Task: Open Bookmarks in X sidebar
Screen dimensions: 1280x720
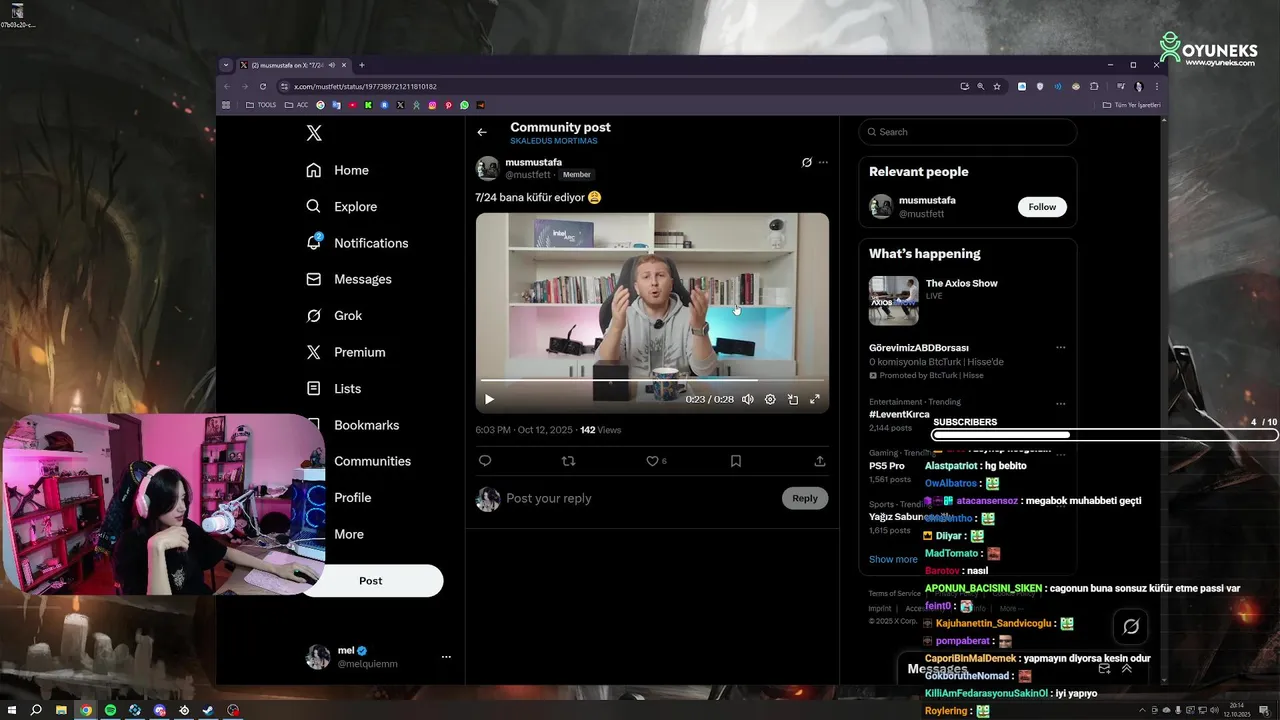Action: pyautogui.click(x=366, y=425)
